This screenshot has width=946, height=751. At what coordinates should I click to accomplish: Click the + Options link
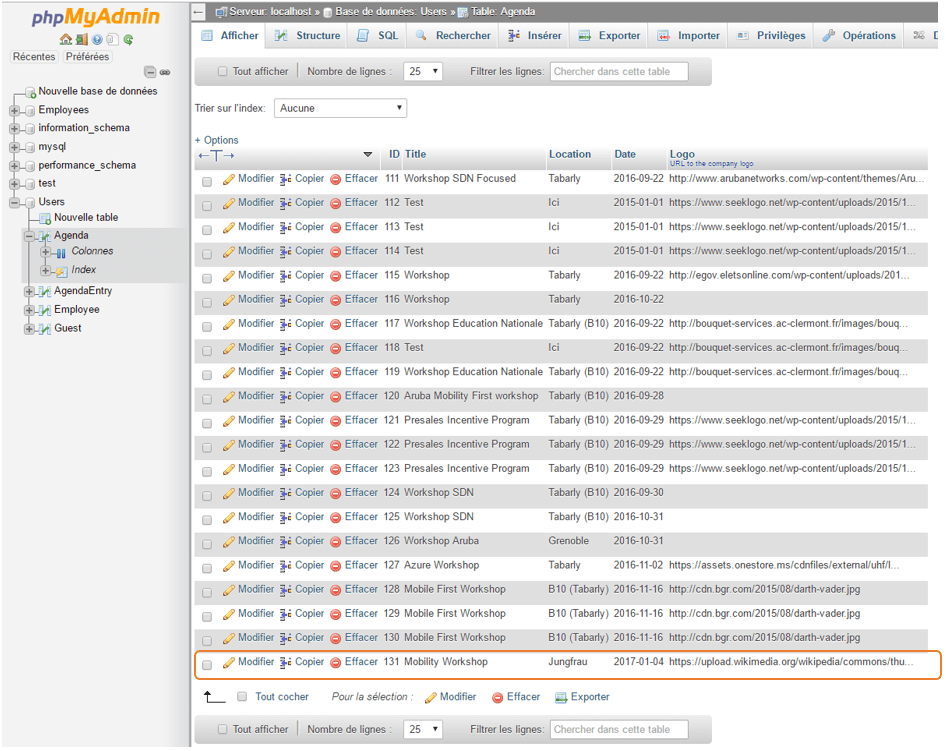click(217, 140)
